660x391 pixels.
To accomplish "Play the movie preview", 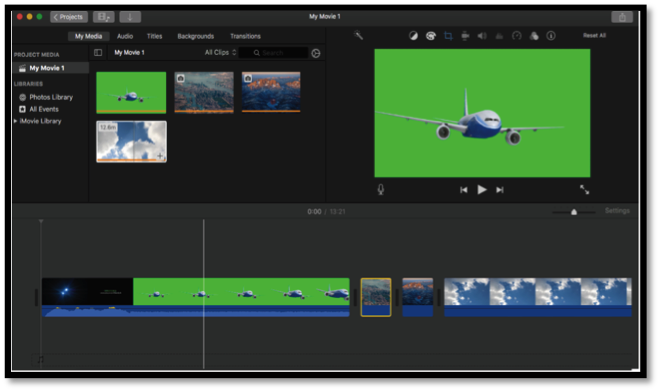I will (482, 190).
